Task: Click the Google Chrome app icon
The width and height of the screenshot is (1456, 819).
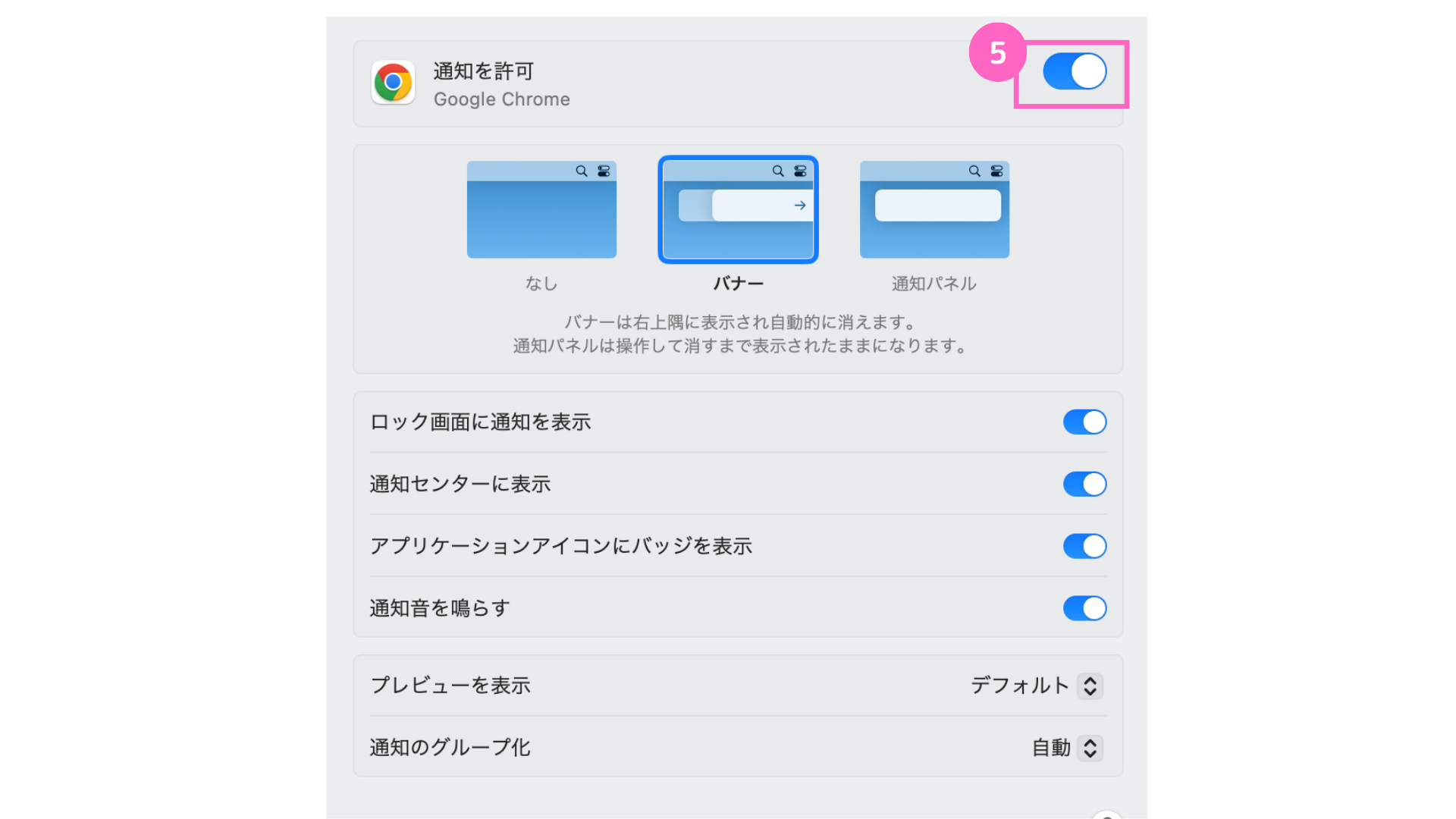Action: point(393,82)
